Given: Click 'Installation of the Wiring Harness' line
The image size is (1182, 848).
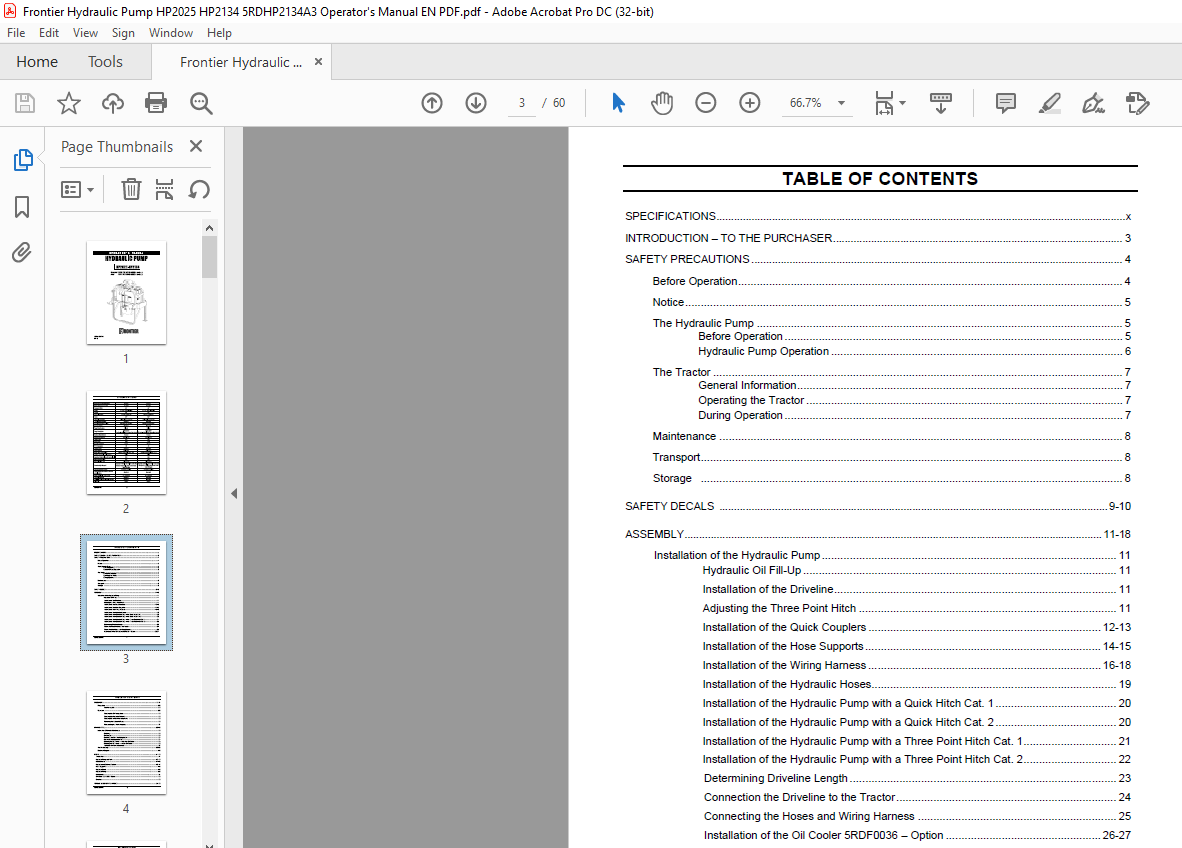Looking at the screenshot, I should point(917,666).
